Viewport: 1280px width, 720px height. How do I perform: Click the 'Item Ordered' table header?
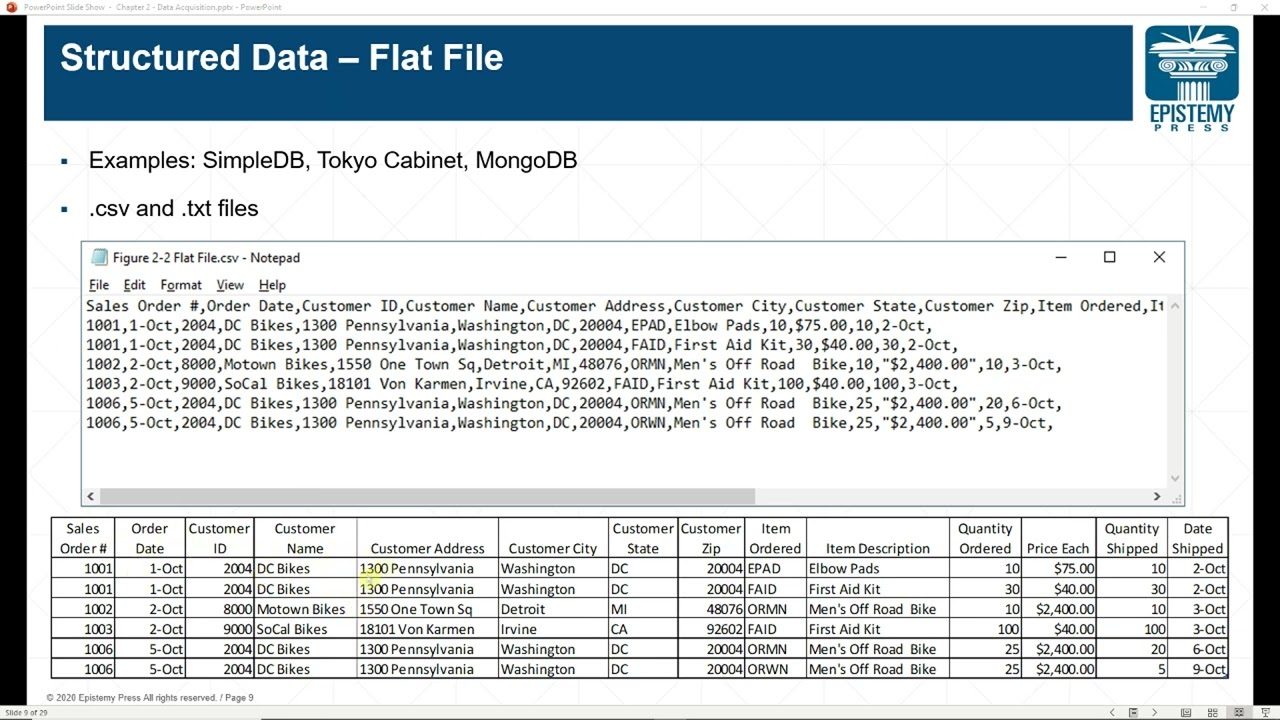click(775, 538)
